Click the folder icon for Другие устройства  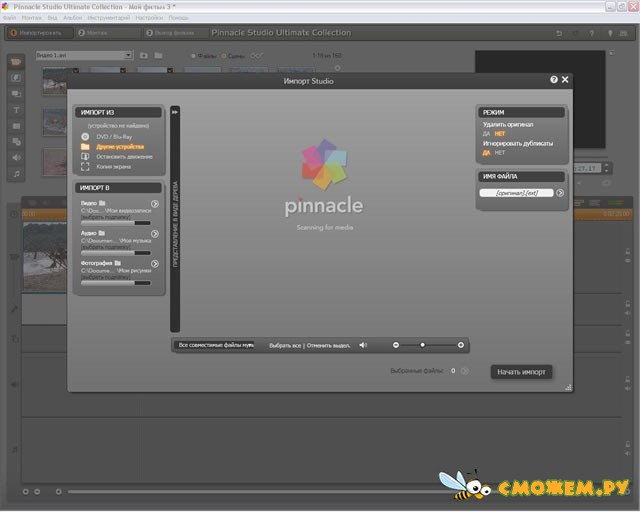(85, 147)
